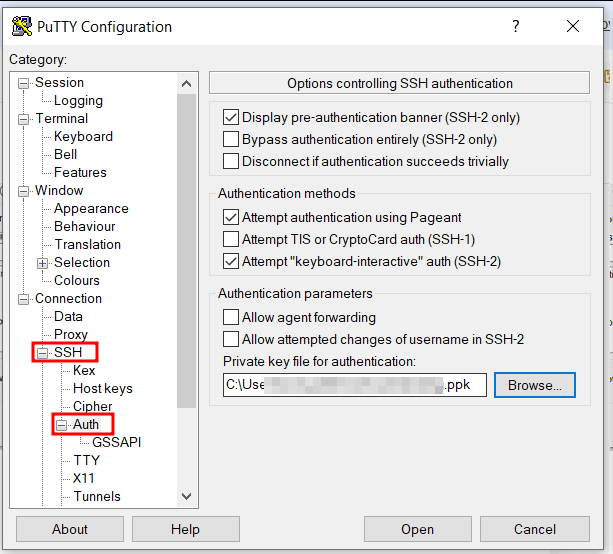The image size is (613, 554).
Task: Check Disconnect if authentication succeeds trivially
Action: (231, 161)
